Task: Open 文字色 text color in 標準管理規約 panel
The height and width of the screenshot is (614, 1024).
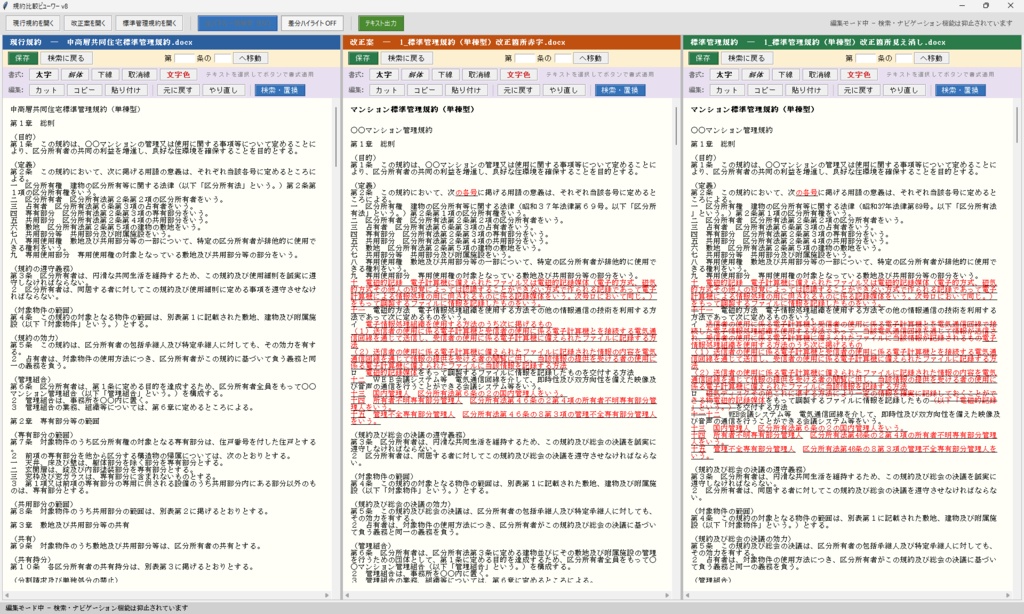Action: tap(859, 74)
